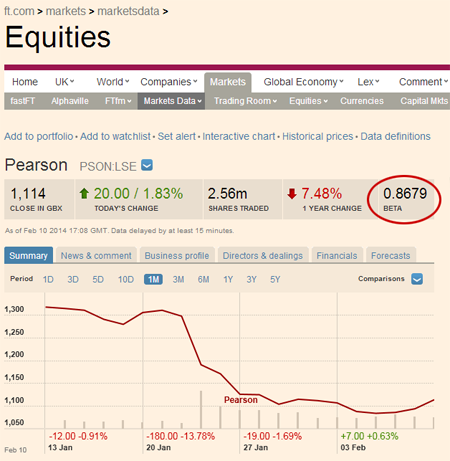
Task: Click the Add to portfolio link
Action: click(x=39, y=136)
